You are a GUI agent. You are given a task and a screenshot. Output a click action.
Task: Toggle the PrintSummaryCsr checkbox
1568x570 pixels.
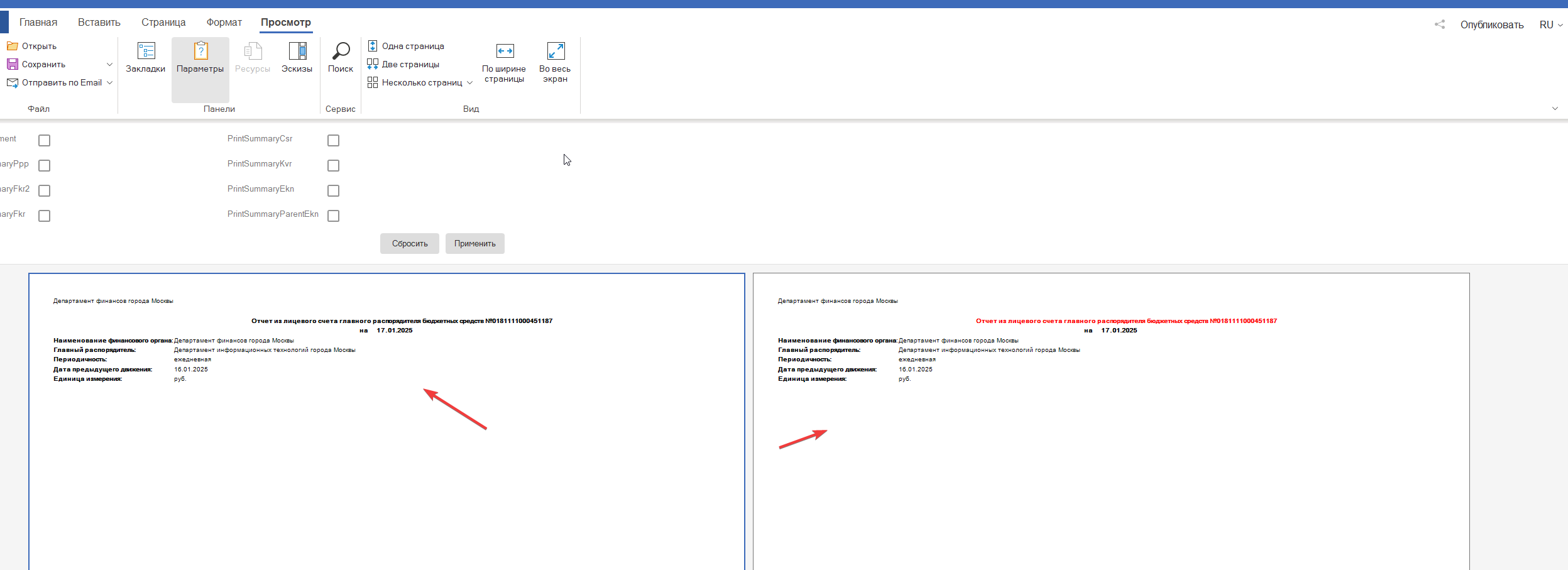[334, 140]
